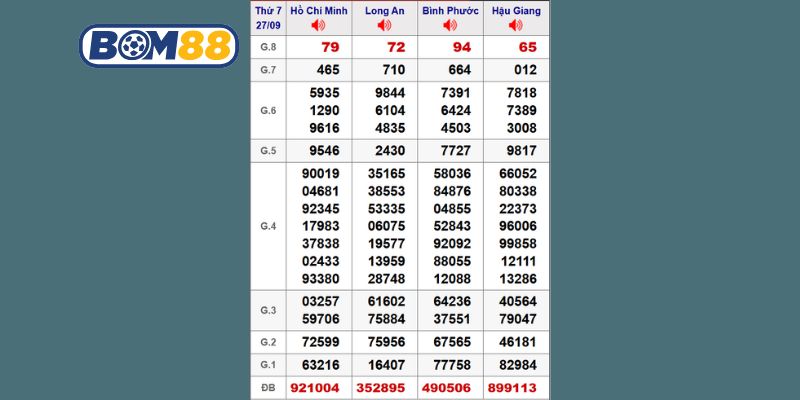
Task: Click G.2 number 75956
Action: [x=387, y=342]
